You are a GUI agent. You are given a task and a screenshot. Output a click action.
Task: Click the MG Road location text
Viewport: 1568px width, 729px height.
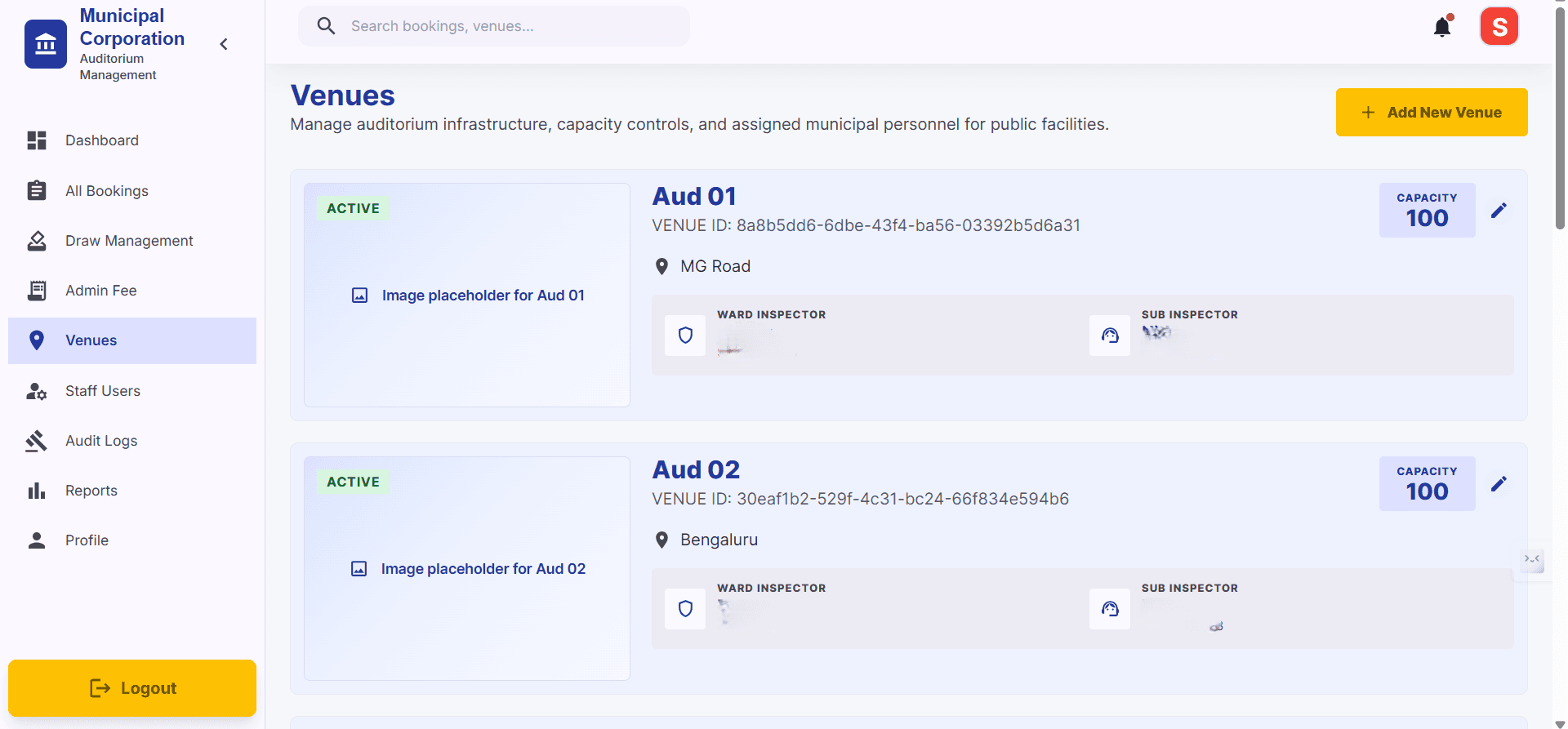[715, 266]
